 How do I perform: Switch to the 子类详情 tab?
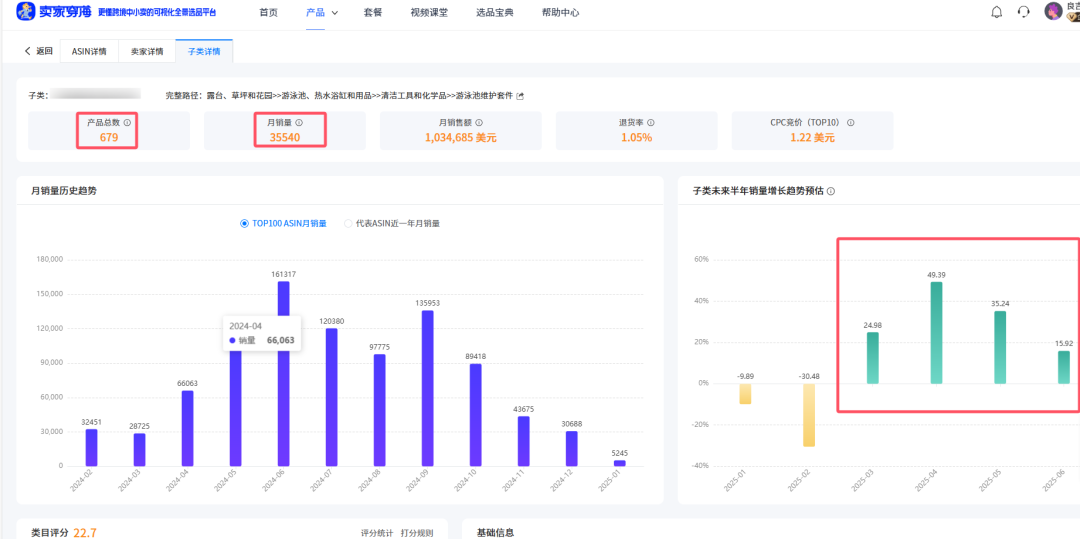(204, 51)
